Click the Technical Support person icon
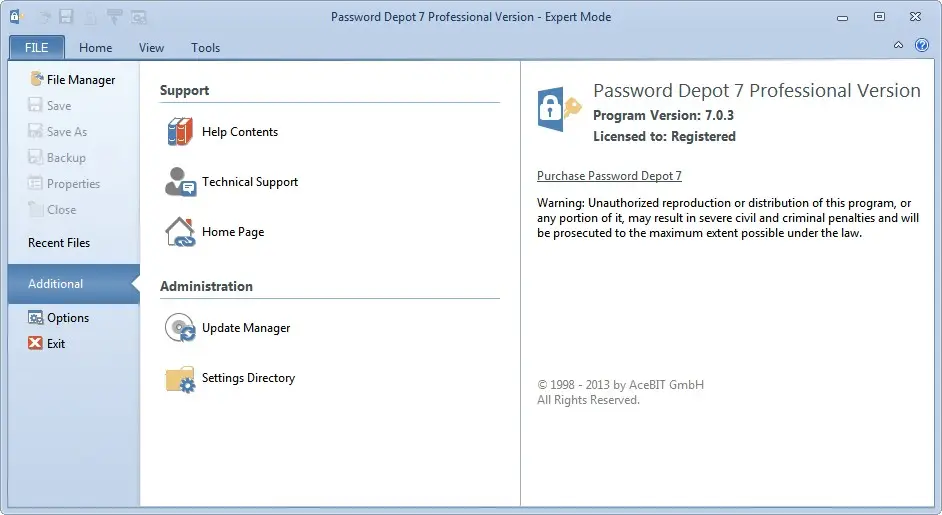The image size is (942, 515). point(180,181)
